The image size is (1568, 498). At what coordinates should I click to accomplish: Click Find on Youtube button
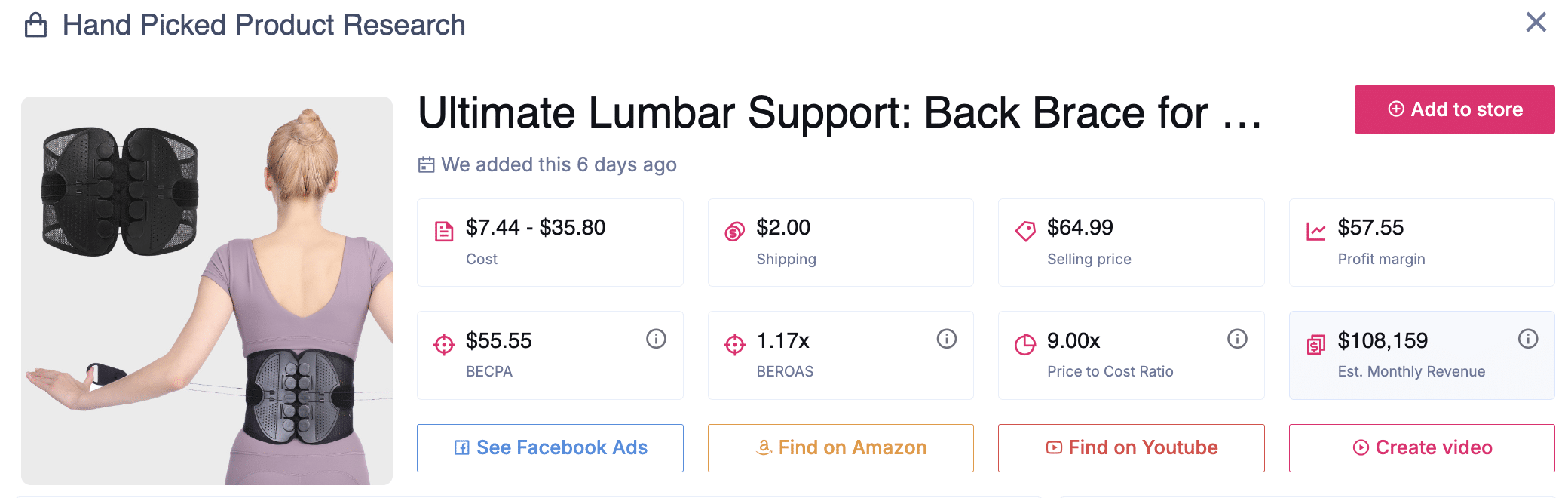[1131, 448]
